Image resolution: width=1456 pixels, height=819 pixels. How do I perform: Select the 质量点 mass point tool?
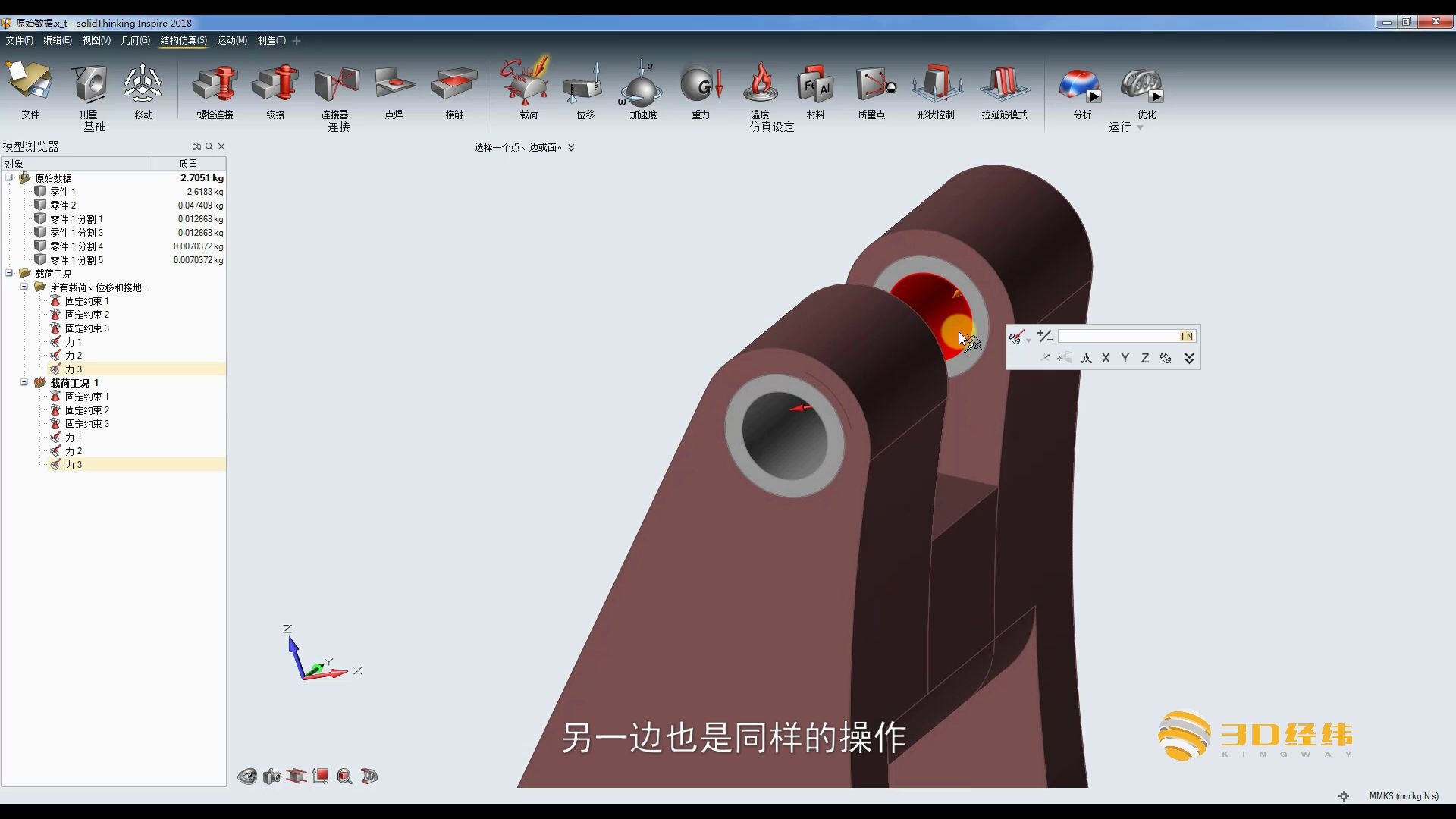tap(874, 83)
